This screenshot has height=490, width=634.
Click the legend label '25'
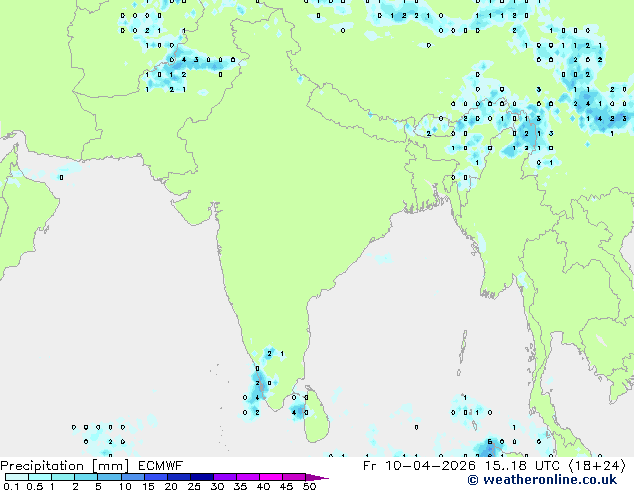coord(194,486)
